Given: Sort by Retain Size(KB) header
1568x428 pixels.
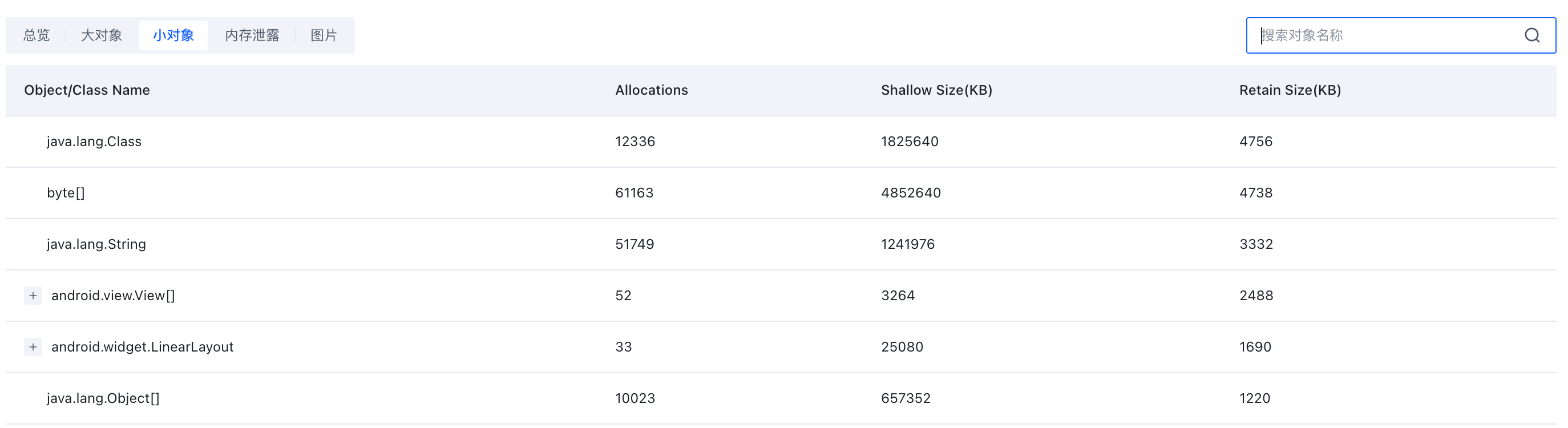Looking at the screenshot, I should 1290,90.
